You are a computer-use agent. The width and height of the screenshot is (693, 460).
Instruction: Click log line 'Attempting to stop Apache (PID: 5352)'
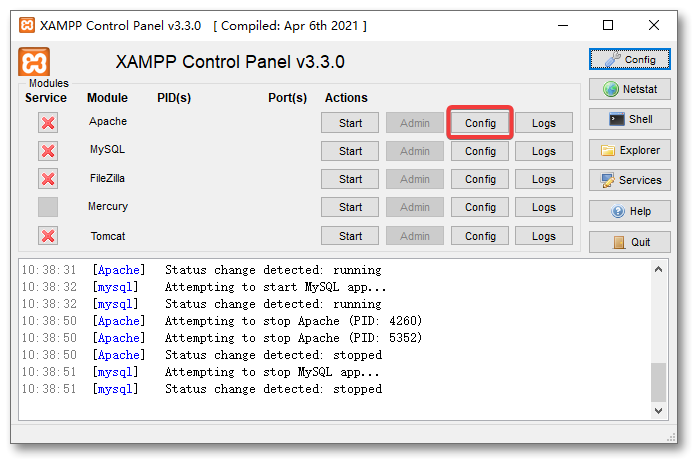point(293,338)
